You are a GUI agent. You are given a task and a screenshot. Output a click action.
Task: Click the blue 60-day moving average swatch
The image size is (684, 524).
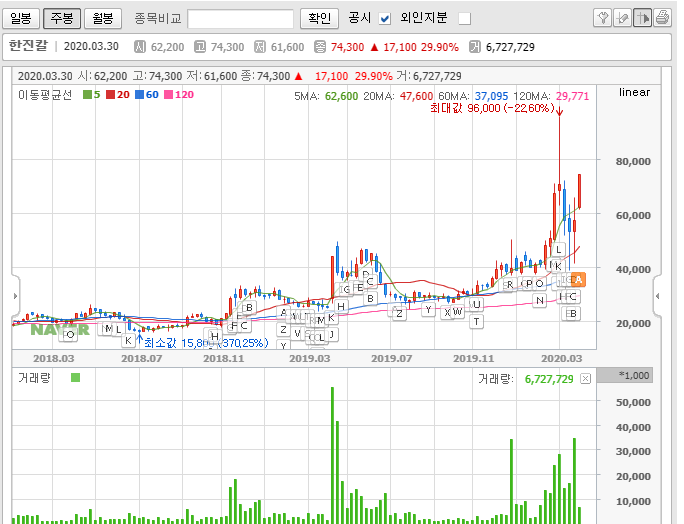[140, 95]
